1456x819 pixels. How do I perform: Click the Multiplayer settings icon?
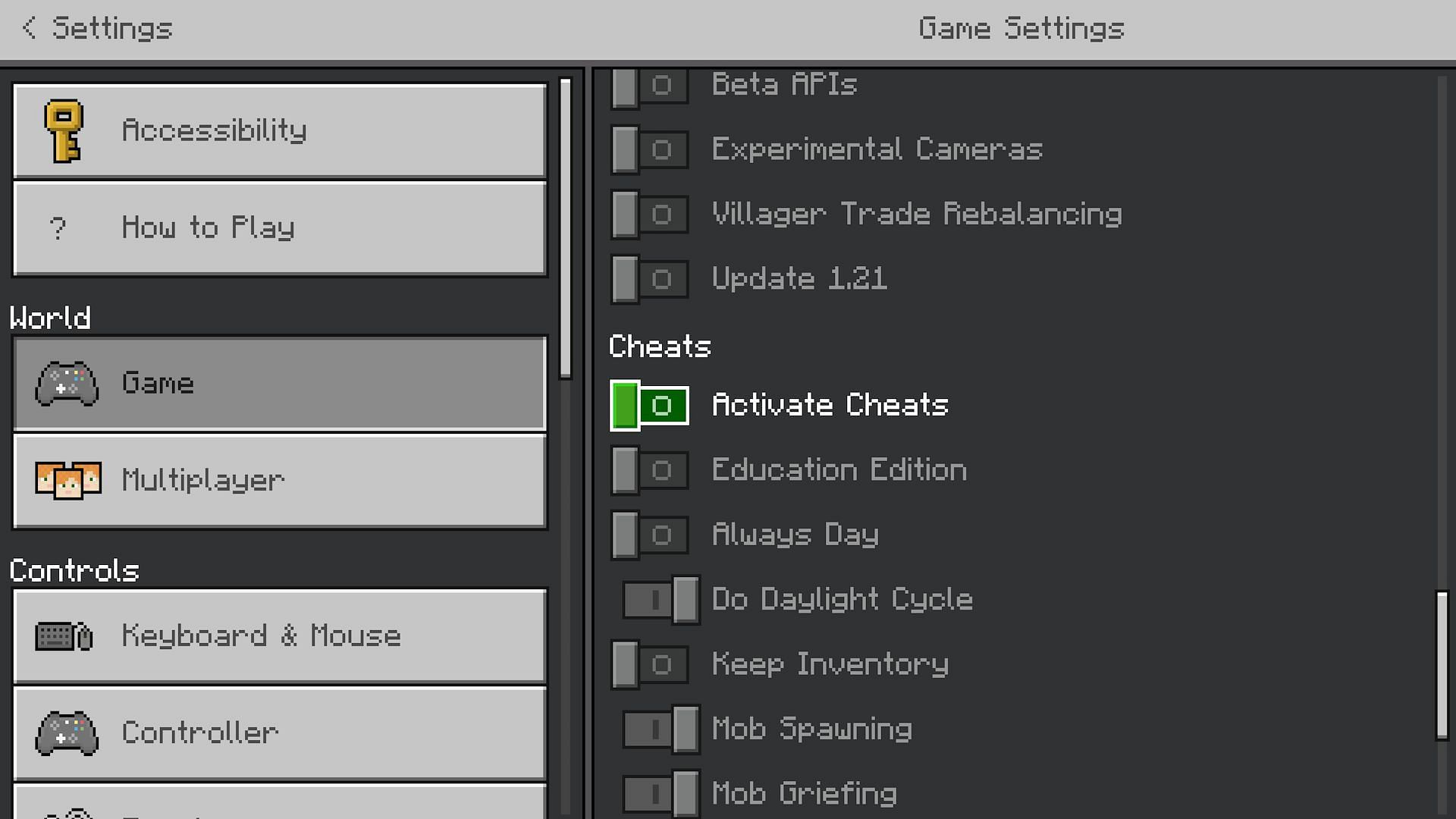[x=66, y=480]
